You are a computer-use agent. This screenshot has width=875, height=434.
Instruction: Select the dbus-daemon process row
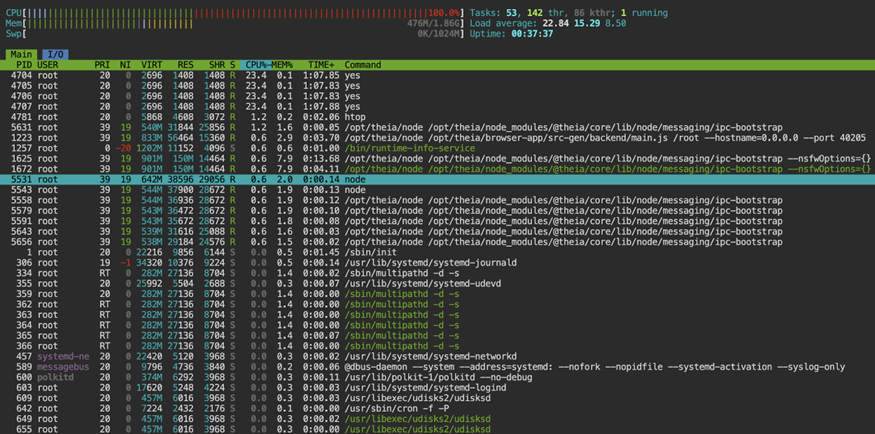click(x=438, y=367)
